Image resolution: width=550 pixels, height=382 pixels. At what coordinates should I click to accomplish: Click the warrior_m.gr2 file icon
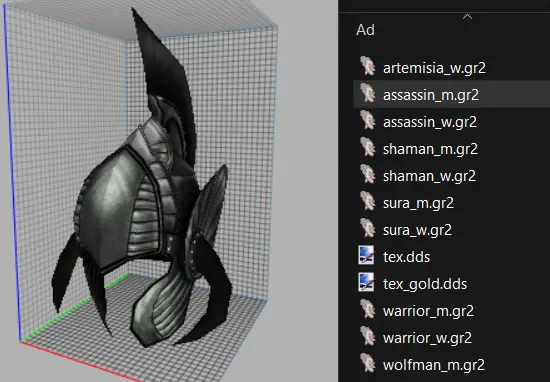coord(368,310)
